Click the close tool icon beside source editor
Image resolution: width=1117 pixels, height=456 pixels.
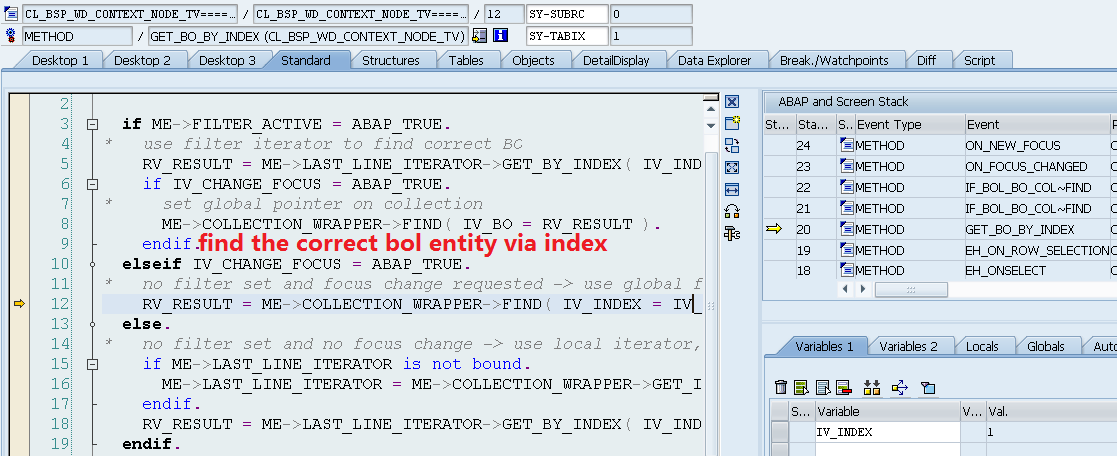pyautogui.click(x=732, y=102)
